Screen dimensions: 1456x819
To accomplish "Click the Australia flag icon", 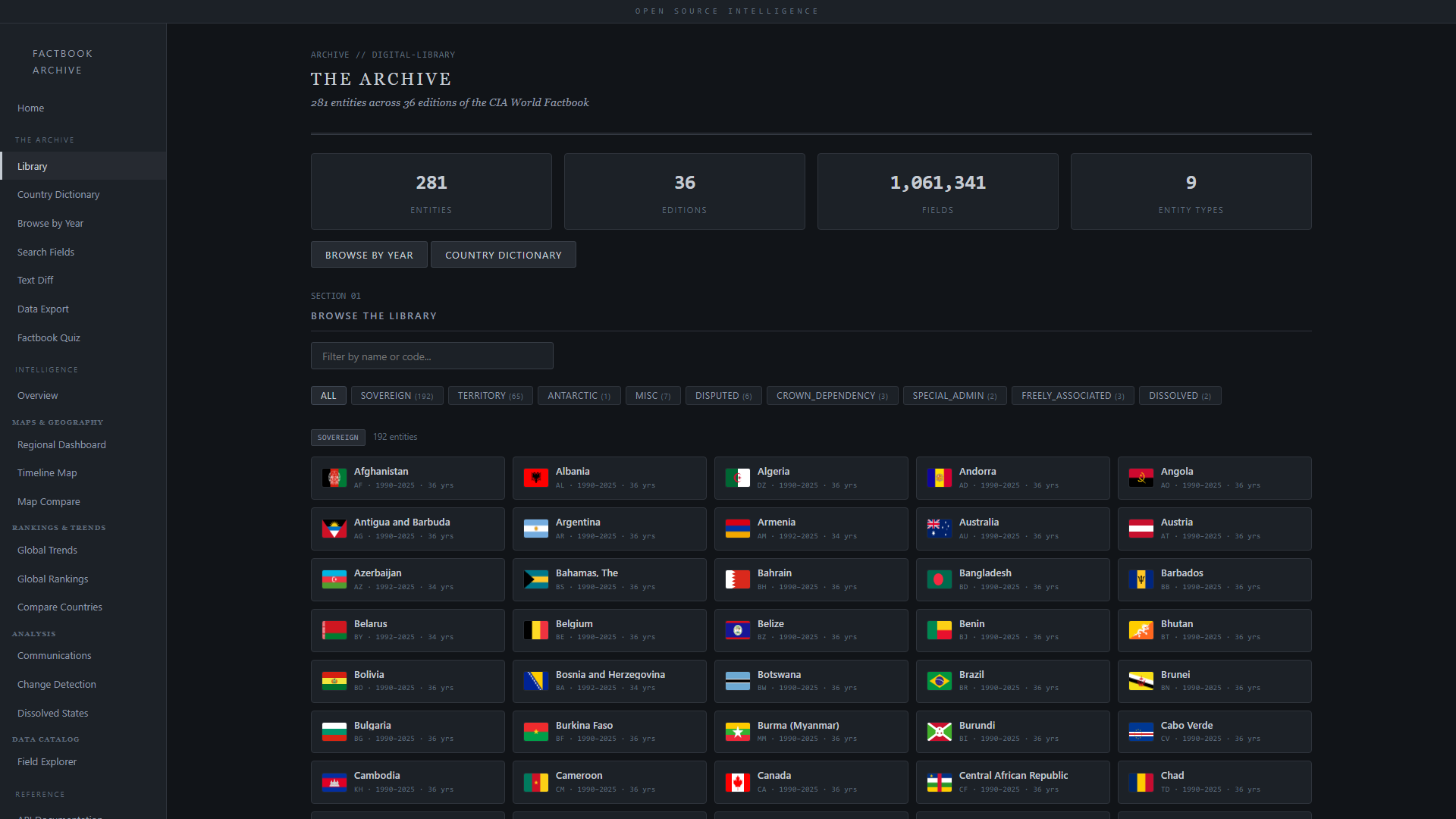I will tap(939, 529).
